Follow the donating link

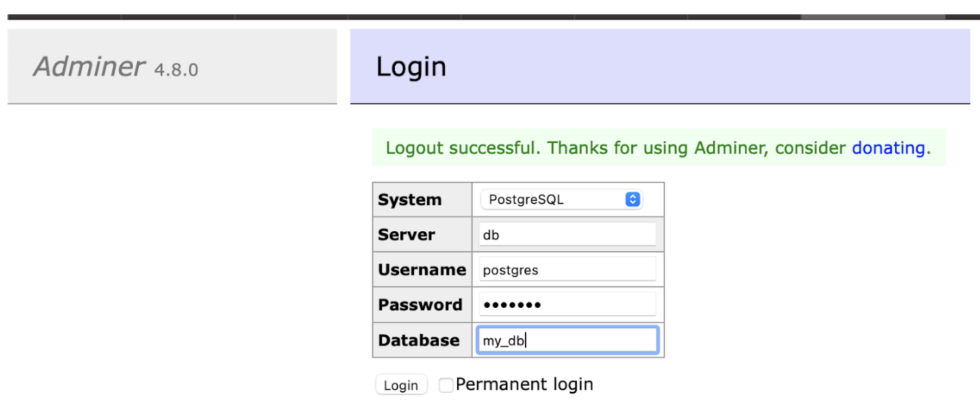click(x=888, y=148)
